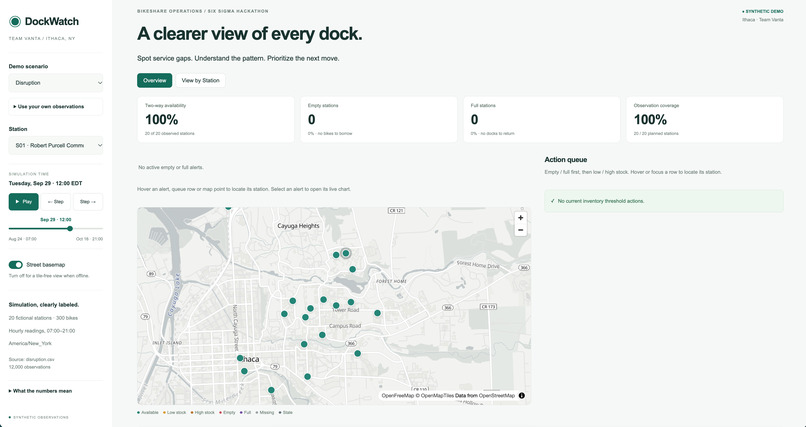Click the SYNTHETIC DEMO badge
Viewport: 806px width, 427px height.
coord(763,11)
